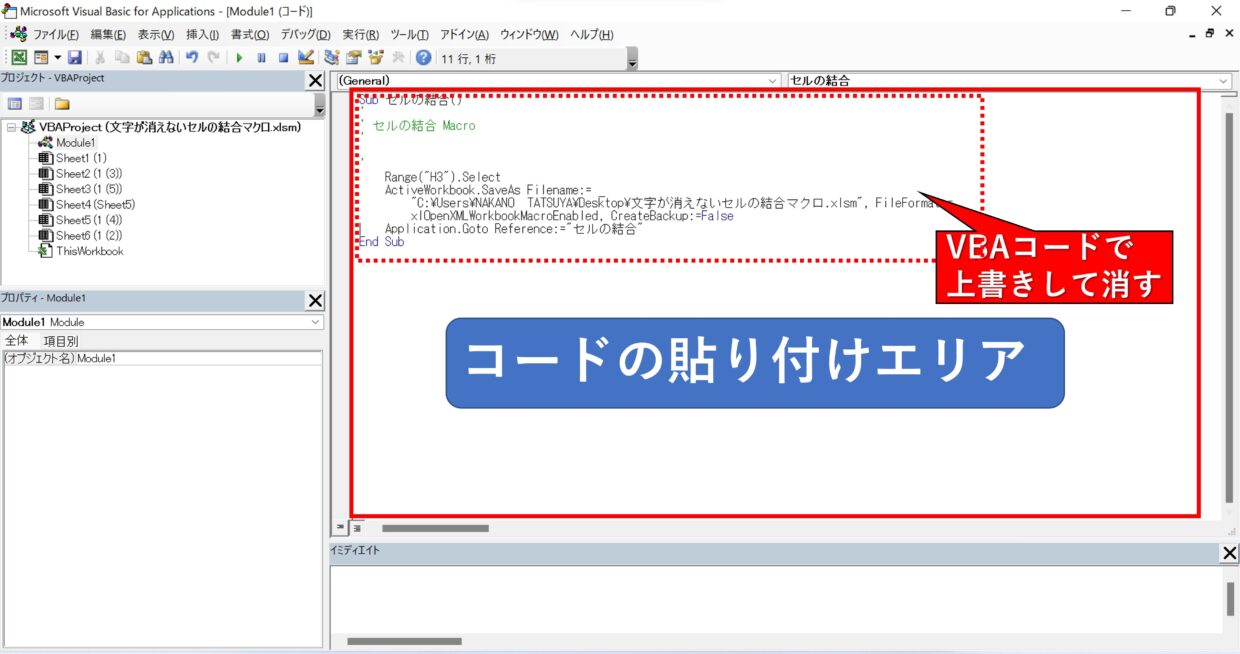Save the workbook with the floppy icon
1240x654 pixels.
[x=74, y=58]
